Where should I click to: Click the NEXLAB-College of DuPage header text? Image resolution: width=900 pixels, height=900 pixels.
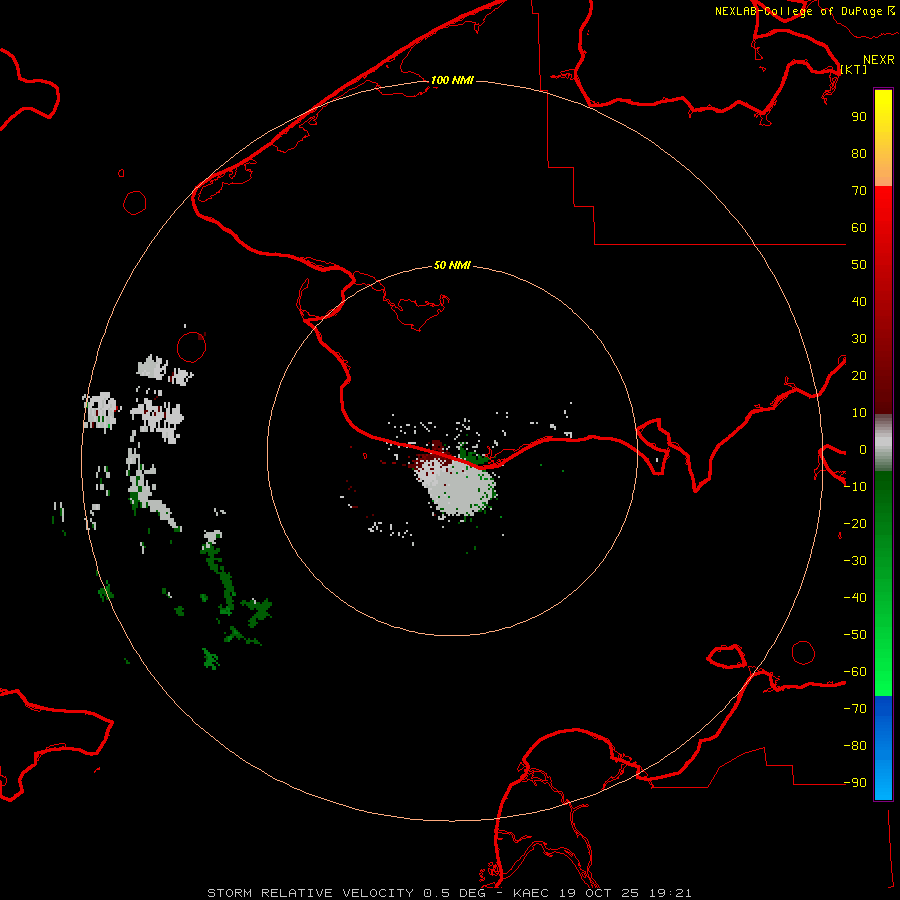point(804,11)
